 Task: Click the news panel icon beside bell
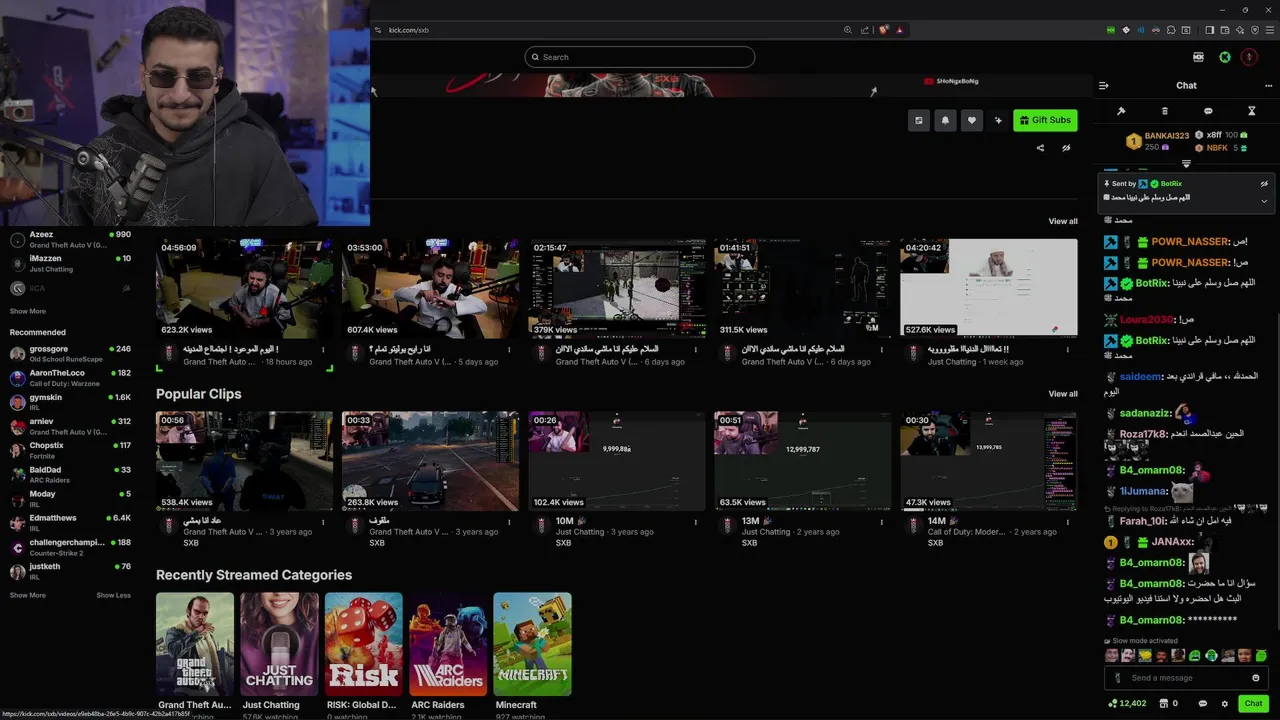coord(919,120)
